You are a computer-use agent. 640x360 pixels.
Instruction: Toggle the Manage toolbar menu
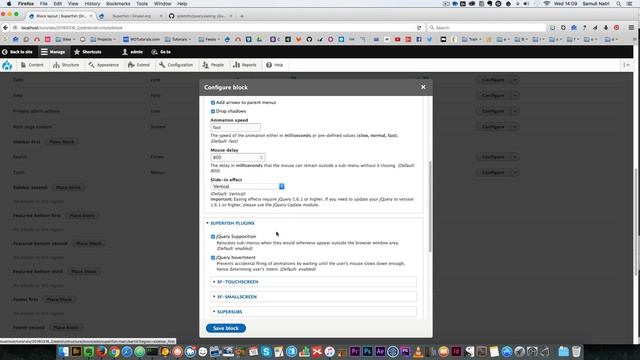pos(53,52)
